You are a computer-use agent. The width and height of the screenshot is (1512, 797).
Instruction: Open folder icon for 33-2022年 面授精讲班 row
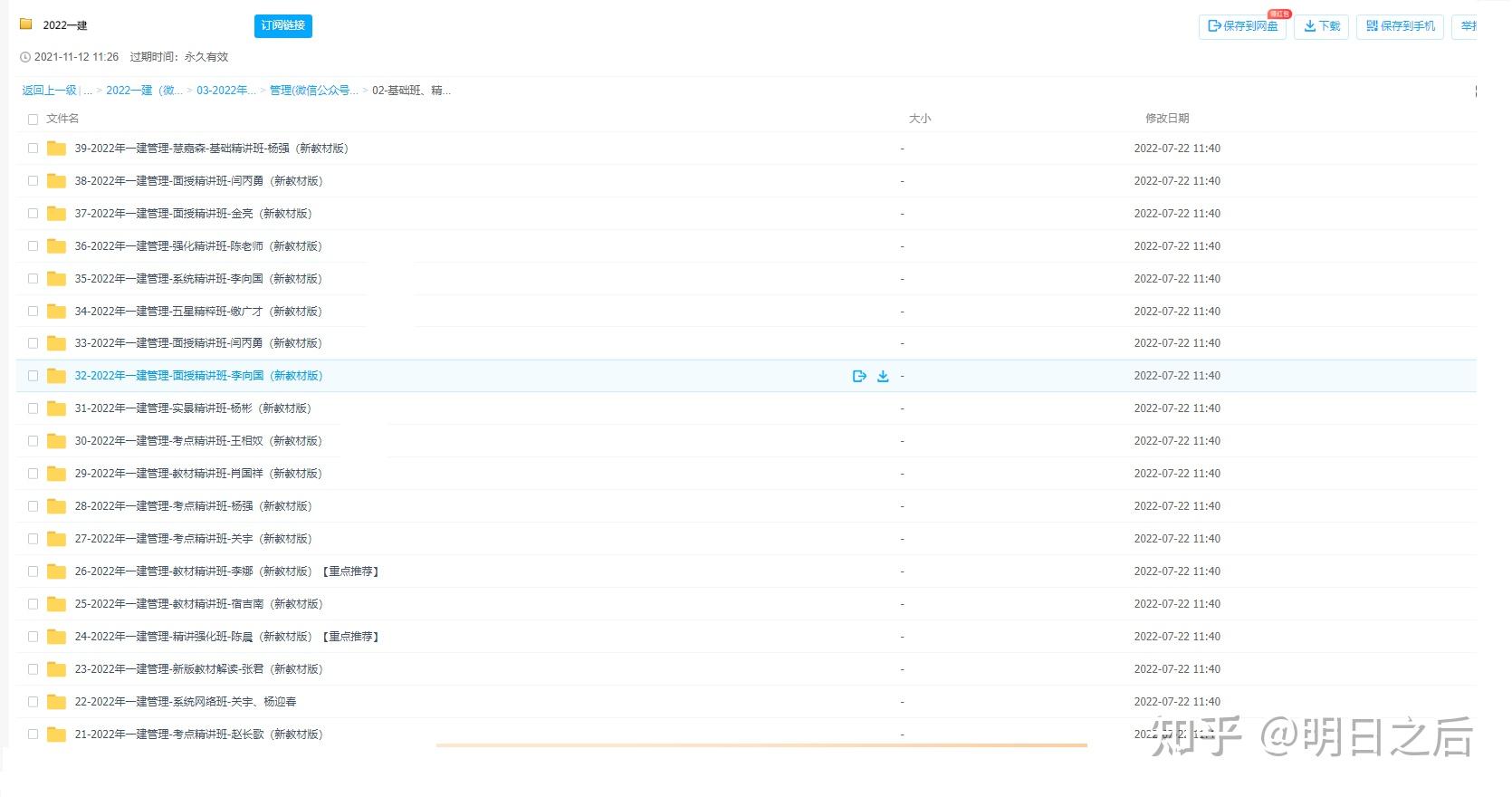pyautogui.click(x=56, y=343)
